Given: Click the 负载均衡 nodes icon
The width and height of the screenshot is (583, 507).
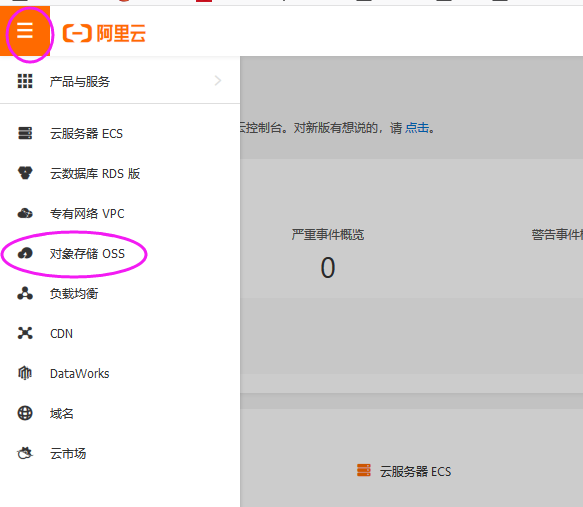Looking at the screenshot, I should [x=25, y=293].
